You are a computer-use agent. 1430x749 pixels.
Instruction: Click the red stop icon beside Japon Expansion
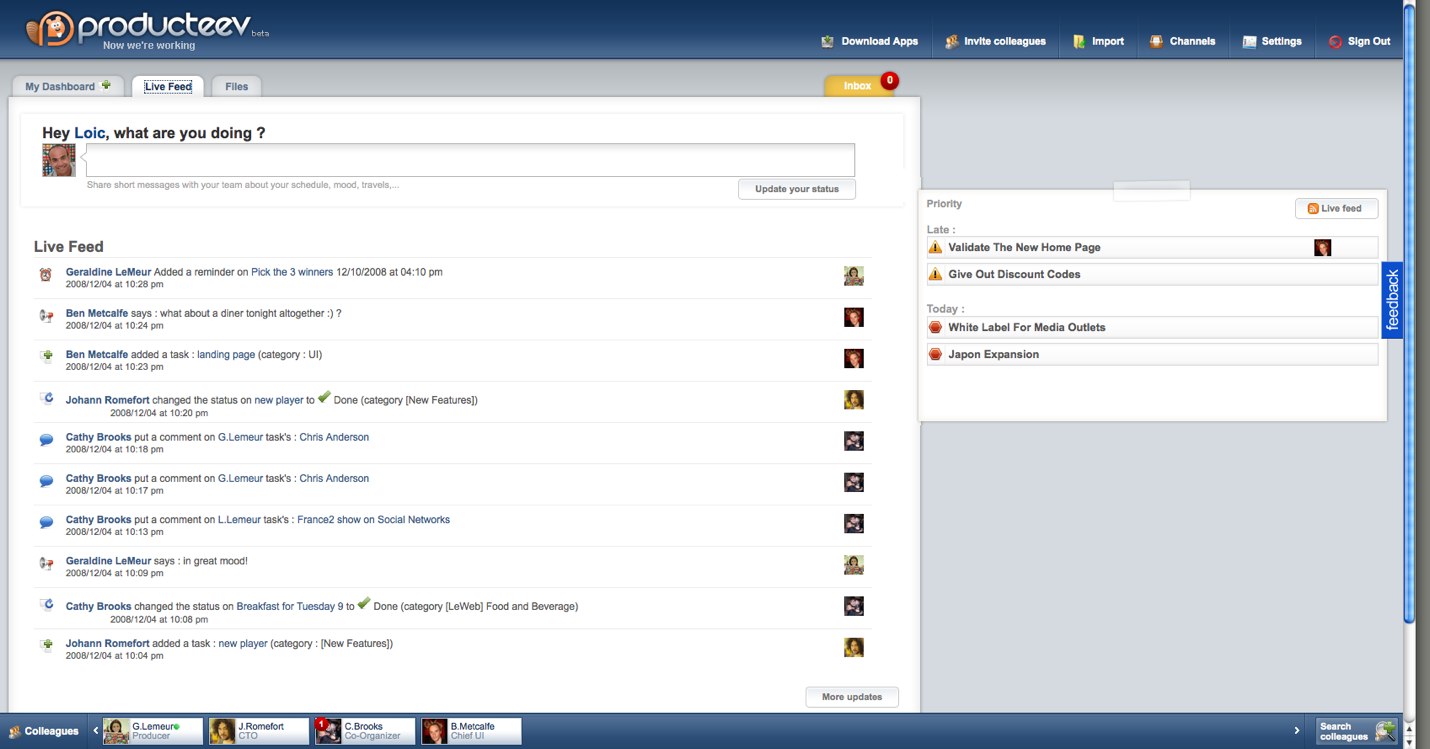[935, 354]
